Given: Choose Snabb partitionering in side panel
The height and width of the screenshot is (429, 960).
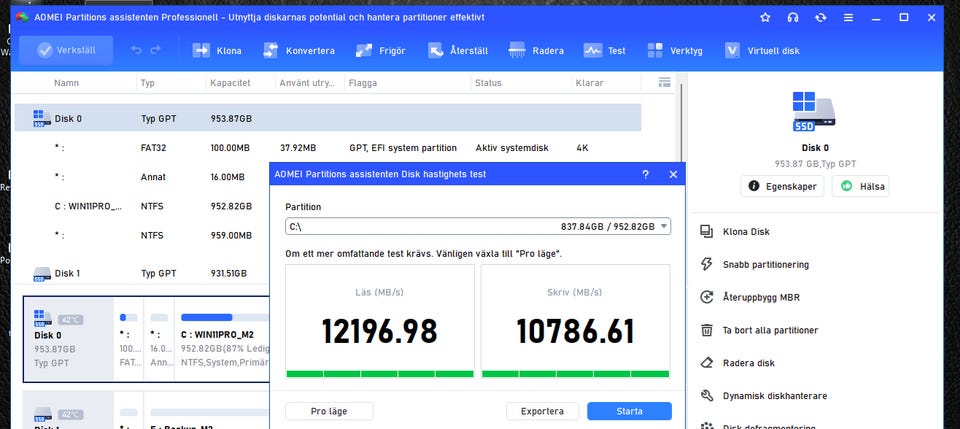Looking at the screenshot, I should [765, 265].
